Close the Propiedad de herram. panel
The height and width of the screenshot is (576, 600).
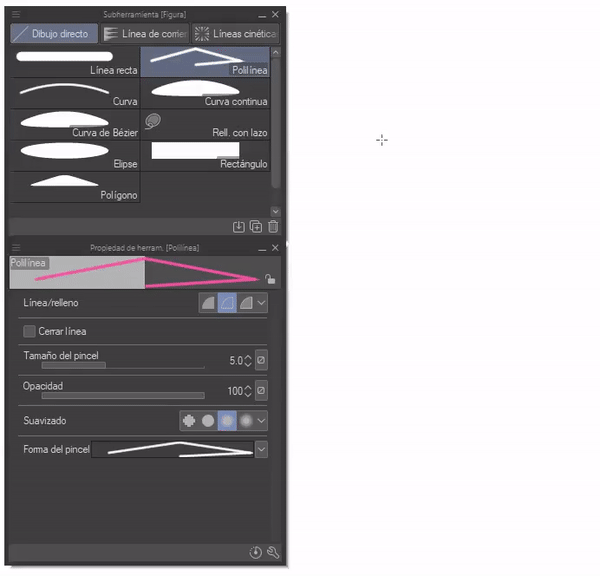pos(275,248)
